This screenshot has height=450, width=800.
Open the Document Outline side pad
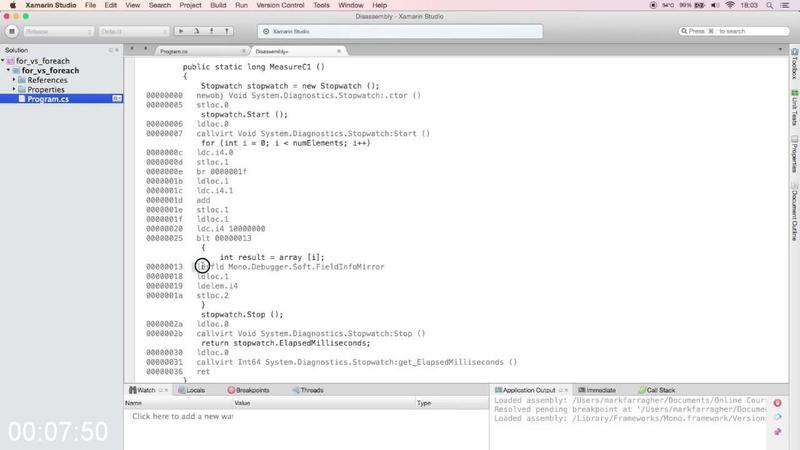click(794, 211)
